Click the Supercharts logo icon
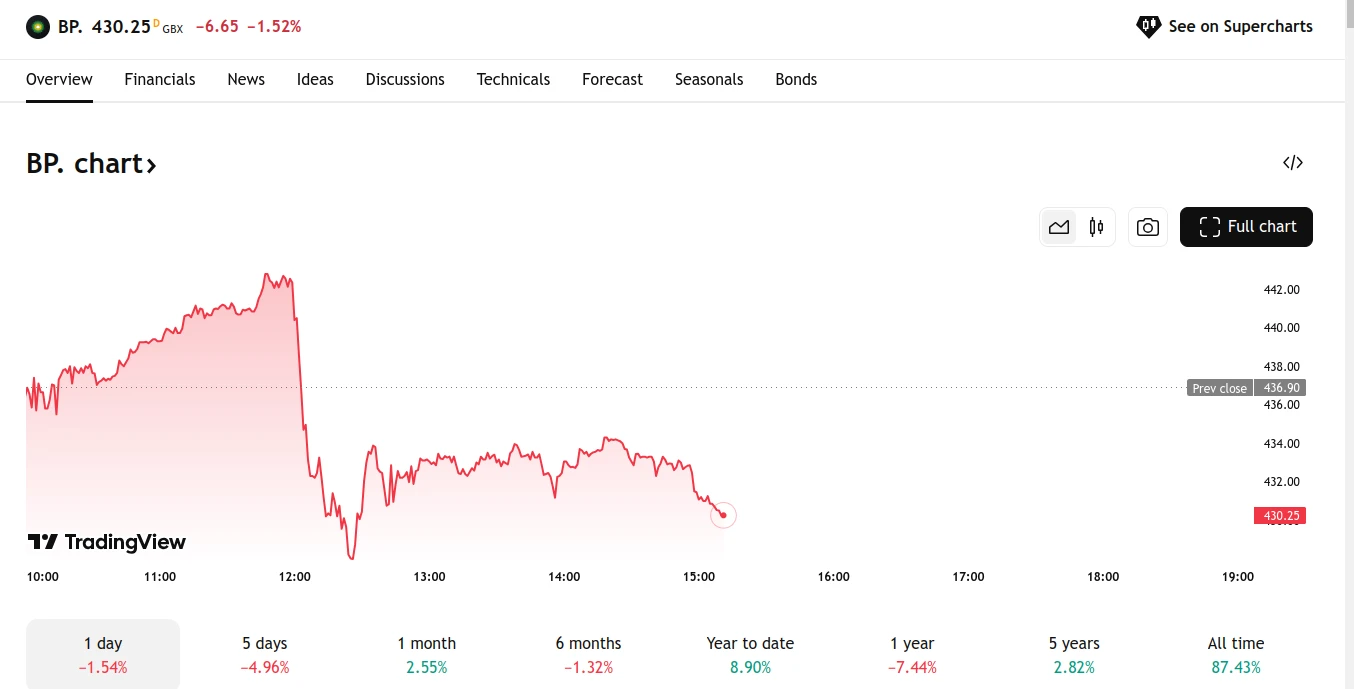This screenshot has width=1354, height=689. [1148, 27]
